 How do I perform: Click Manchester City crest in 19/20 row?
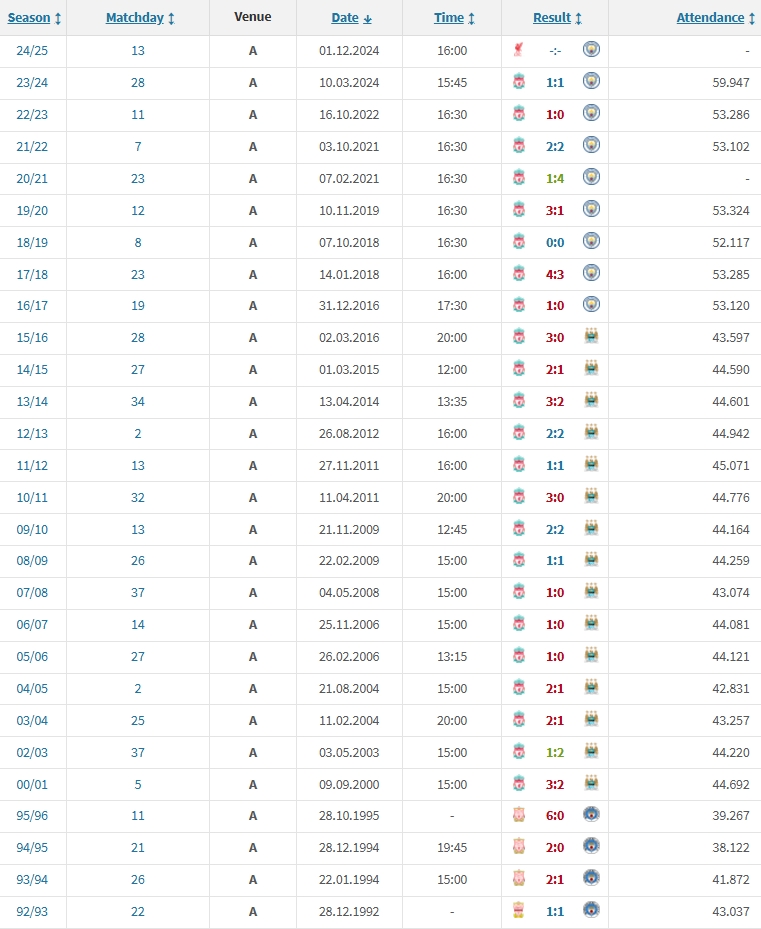point(591,210)
